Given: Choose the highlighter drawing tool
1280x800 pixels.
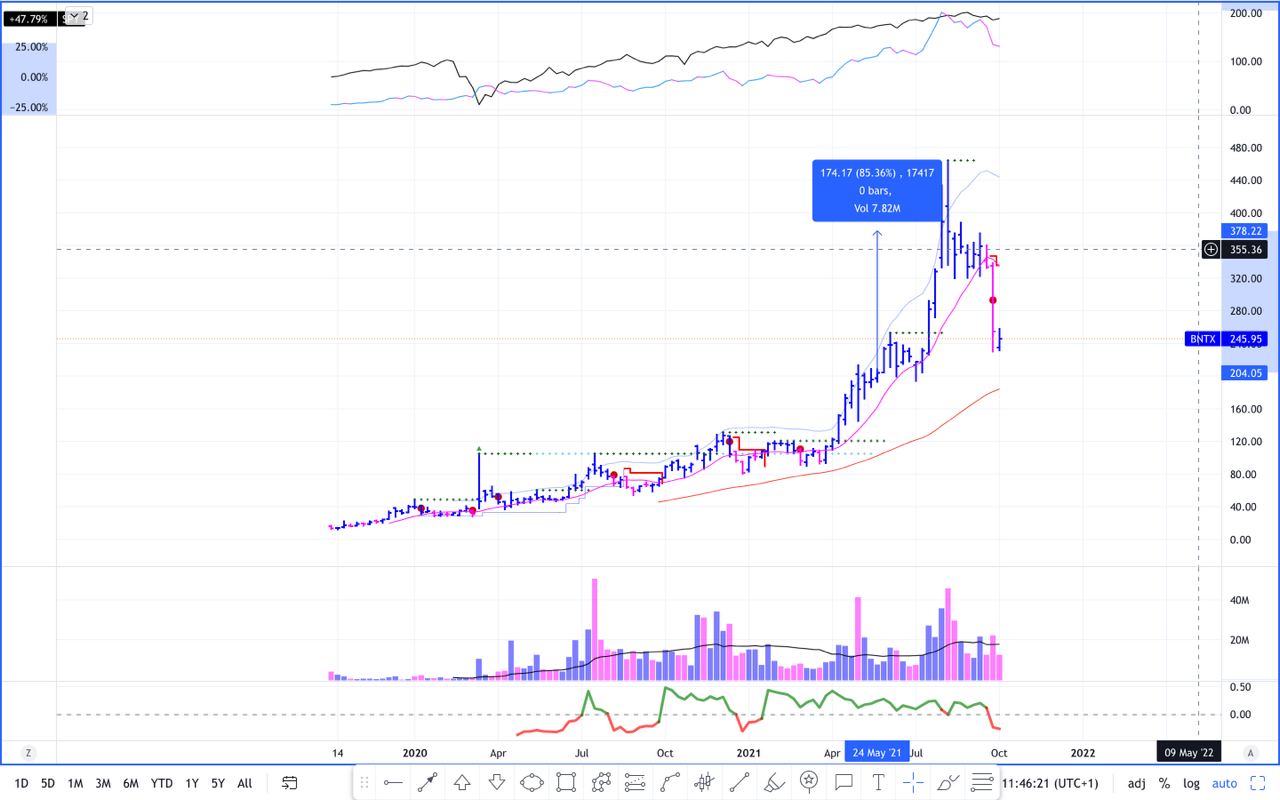Looking at the screenshot, I should [774, 783].
